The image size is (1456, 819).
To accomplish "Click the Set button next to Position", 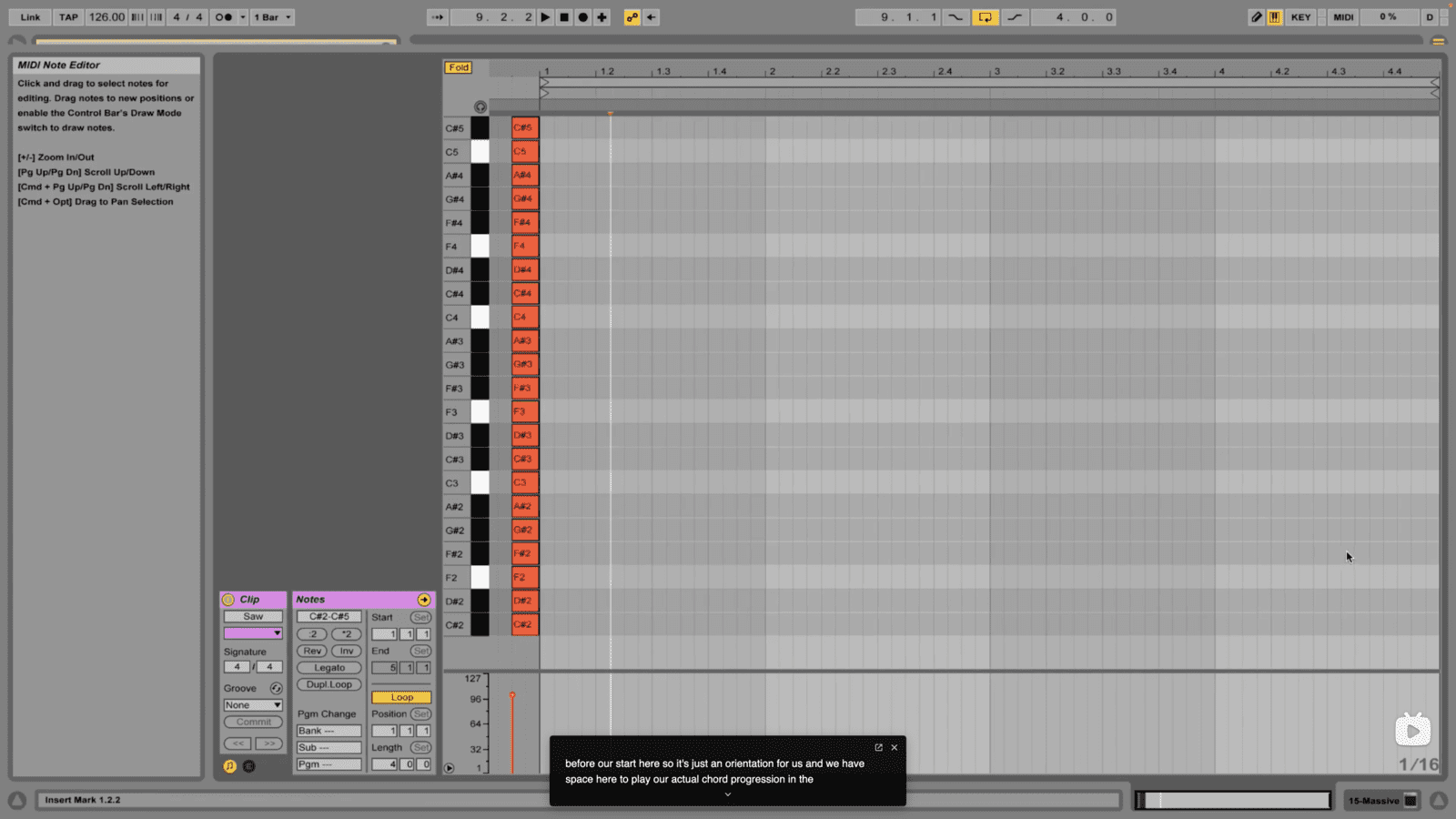I will (420, 714).
